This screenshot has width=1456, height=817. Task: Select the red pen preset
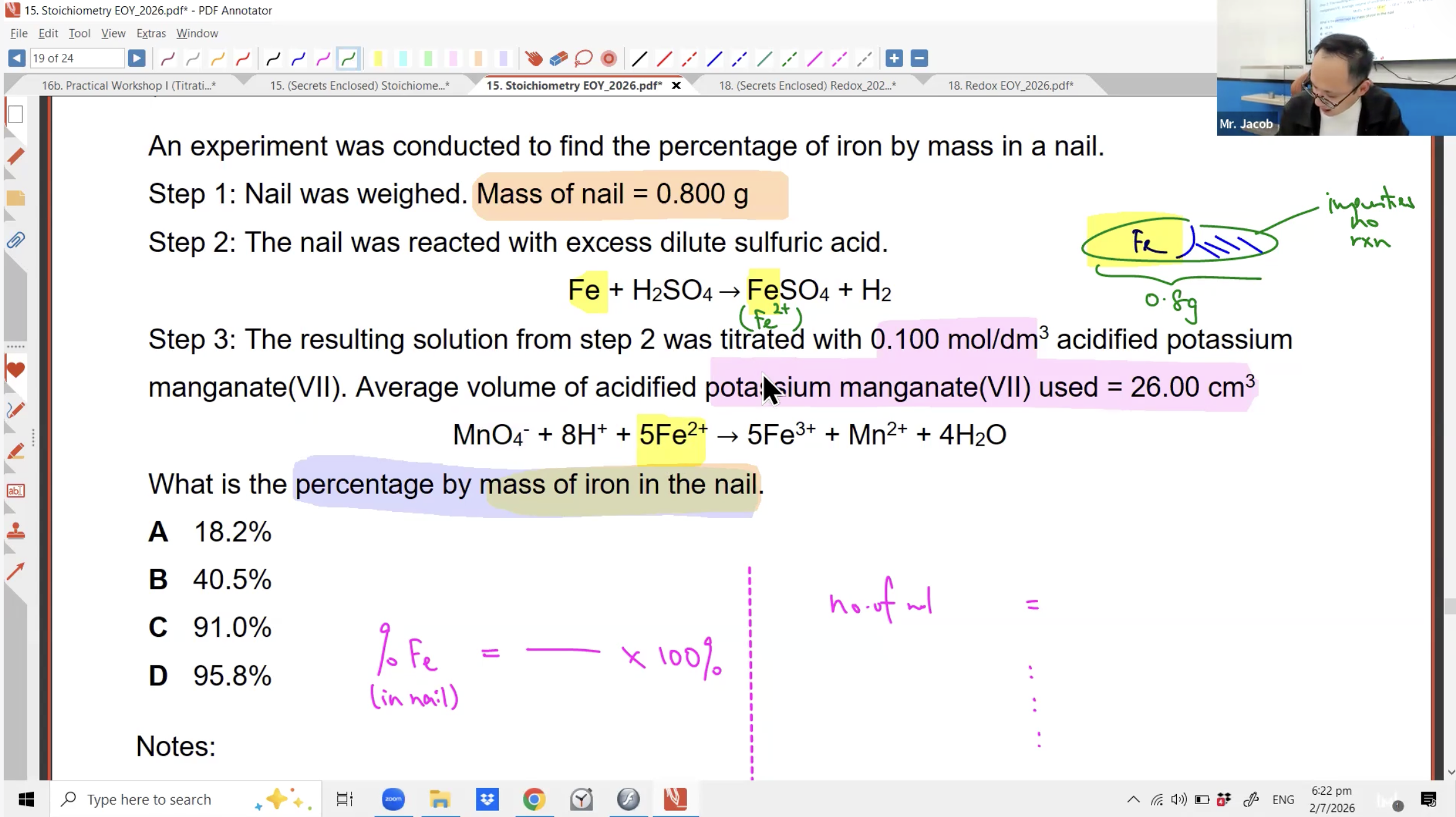click(x=243, y=59)
